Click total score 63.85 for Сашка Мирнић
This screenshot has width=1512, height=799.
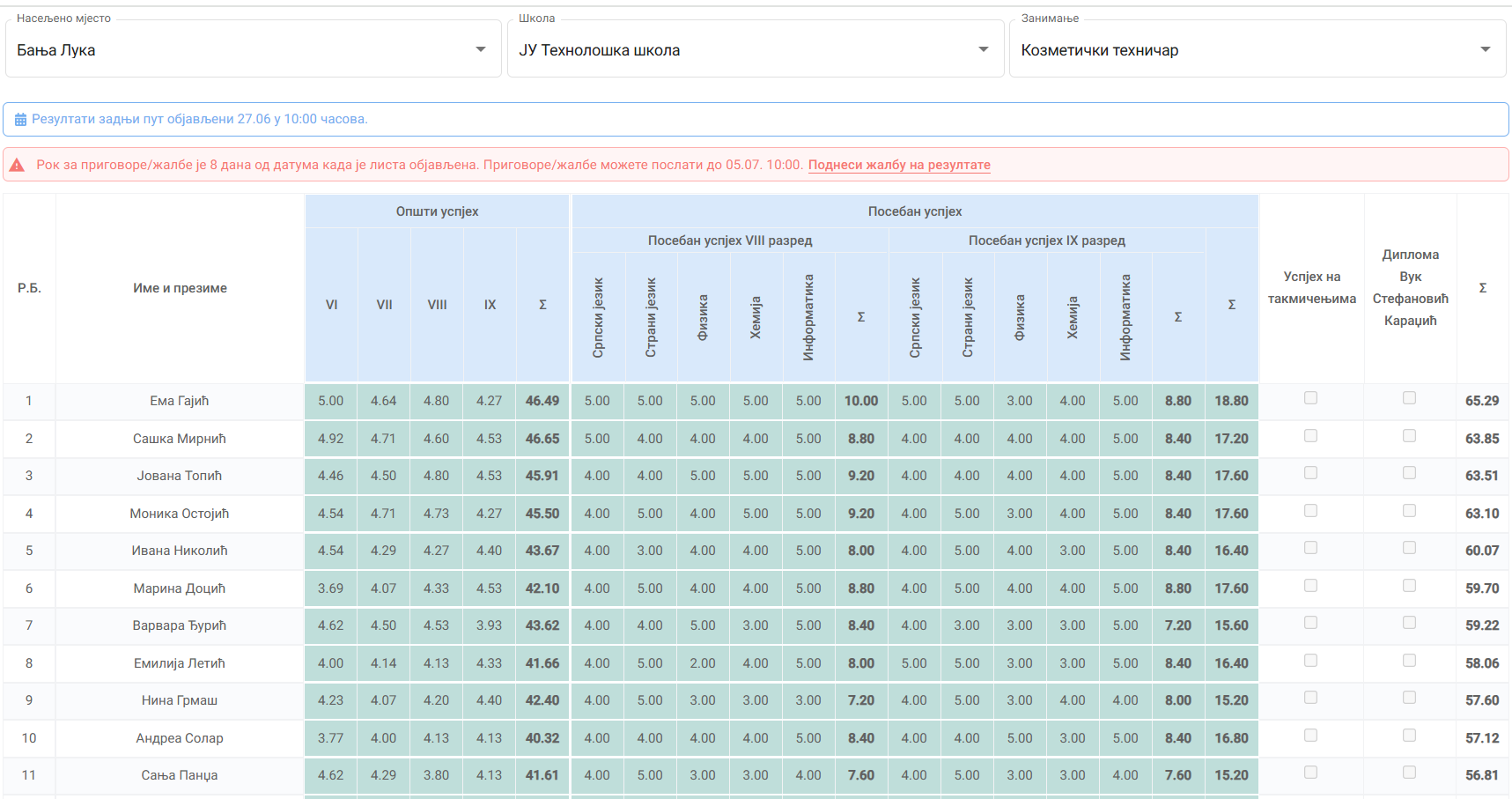point(1482,439)
